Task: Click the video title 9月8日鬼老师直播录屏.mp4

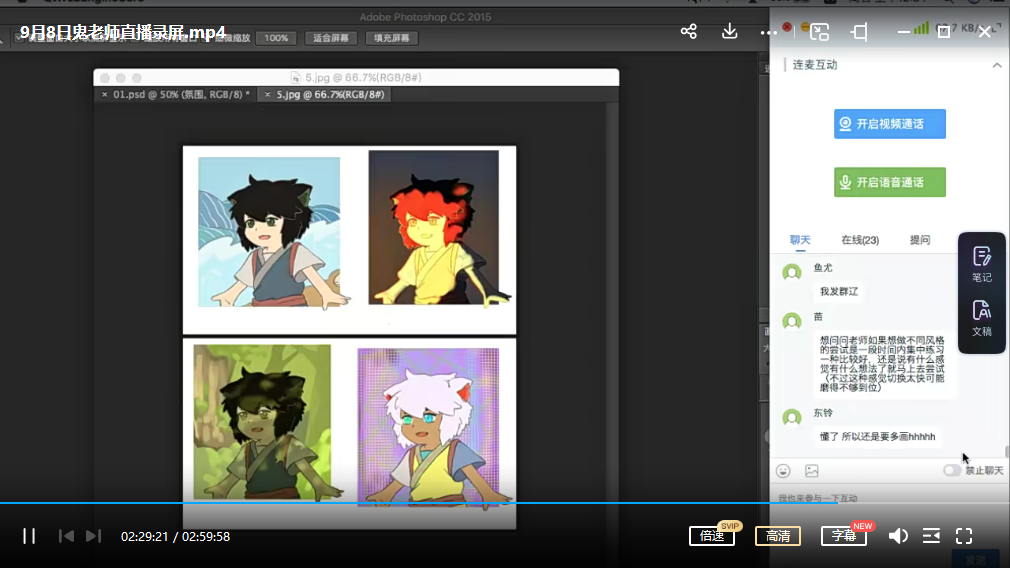Action: click(123, 32)
